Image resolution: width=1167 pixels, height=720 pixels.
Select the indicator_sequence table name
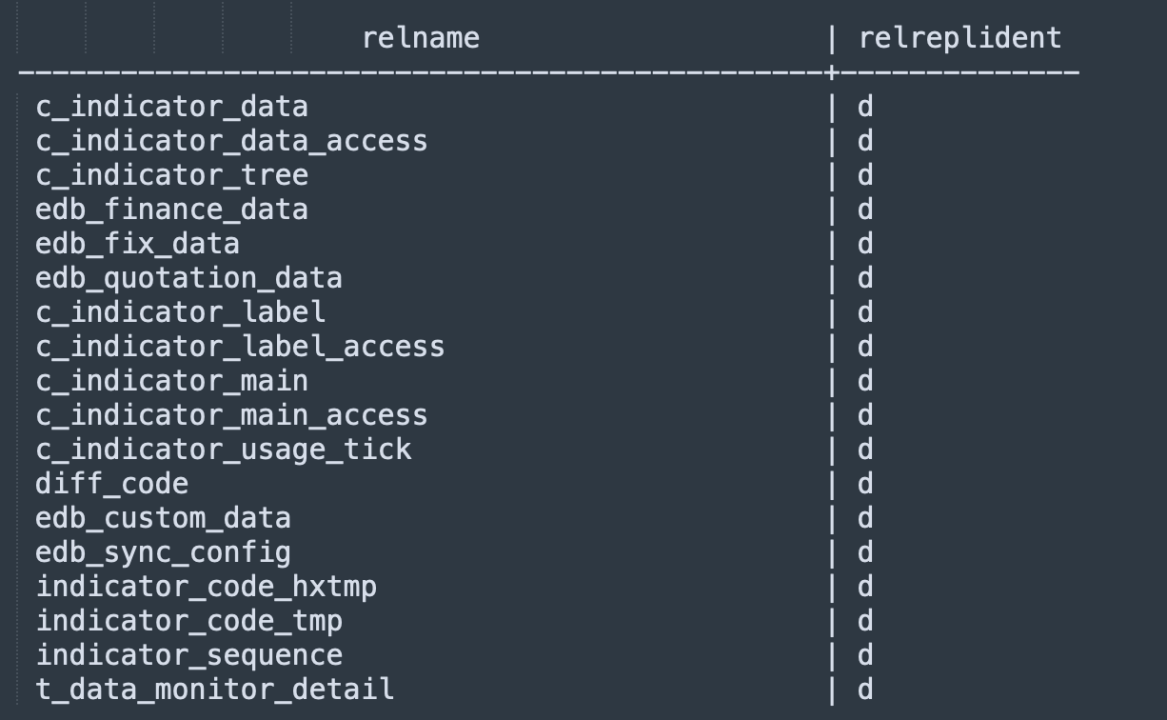(x=189, y=655)
